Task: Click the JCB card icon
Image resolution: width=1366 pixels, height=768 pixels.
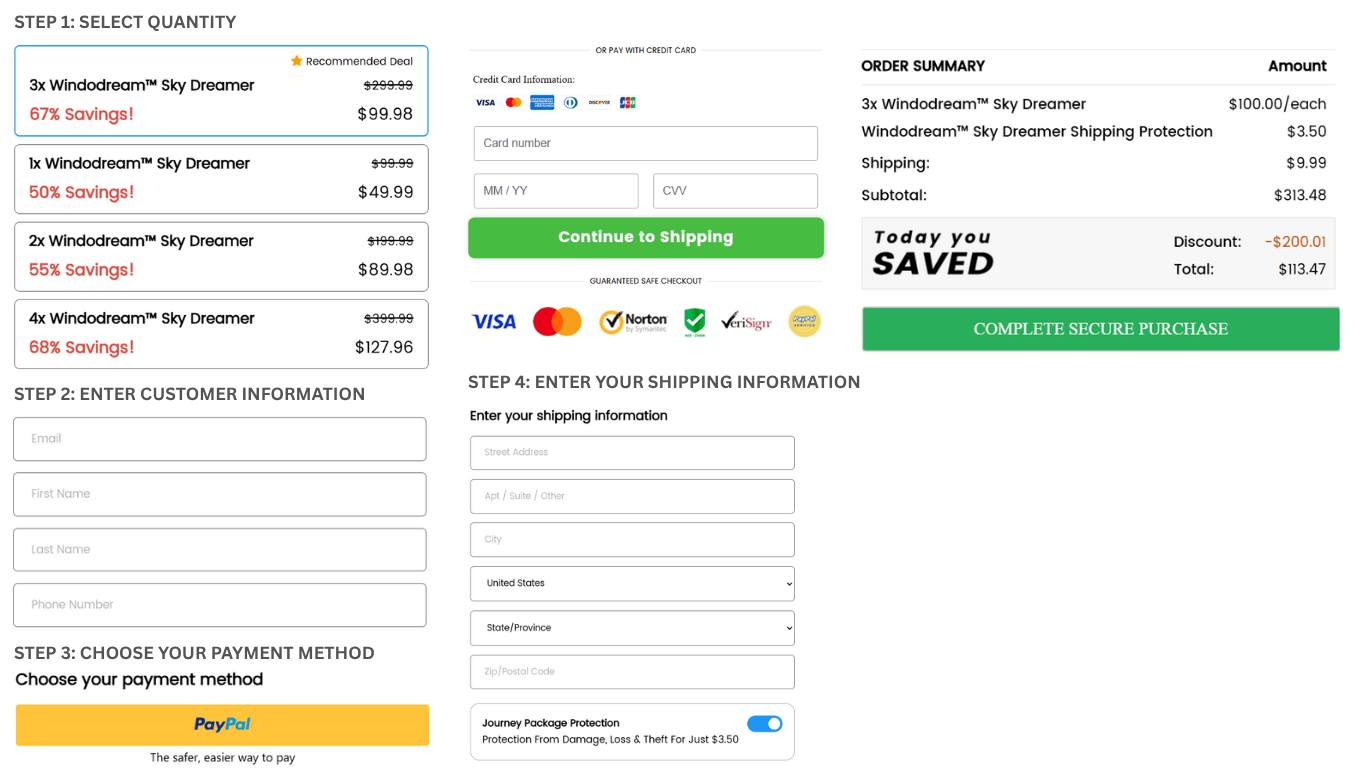Action: click(x=627, y=101)
